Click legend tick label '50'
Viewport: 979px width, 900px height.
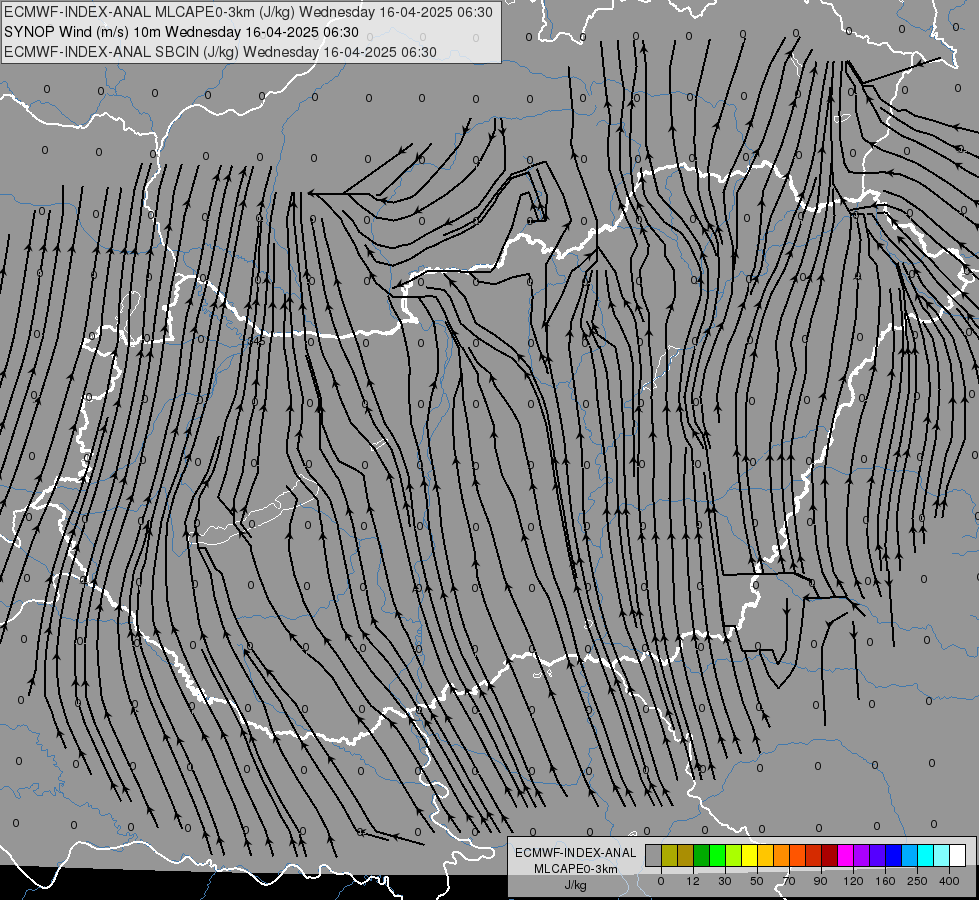coord(757,881)
